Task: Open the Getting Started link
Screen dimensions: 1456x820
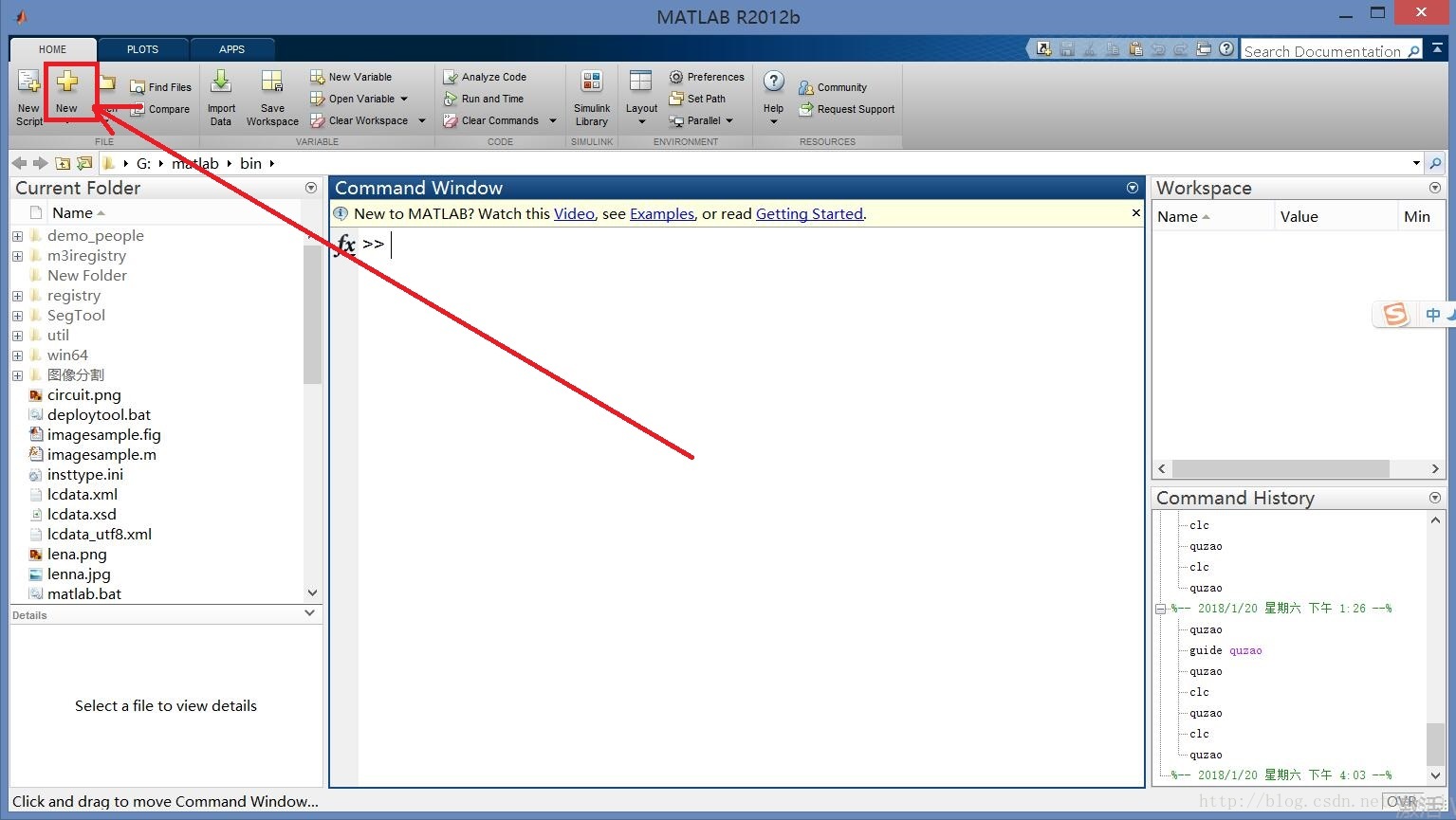Action: coord(809,213)
